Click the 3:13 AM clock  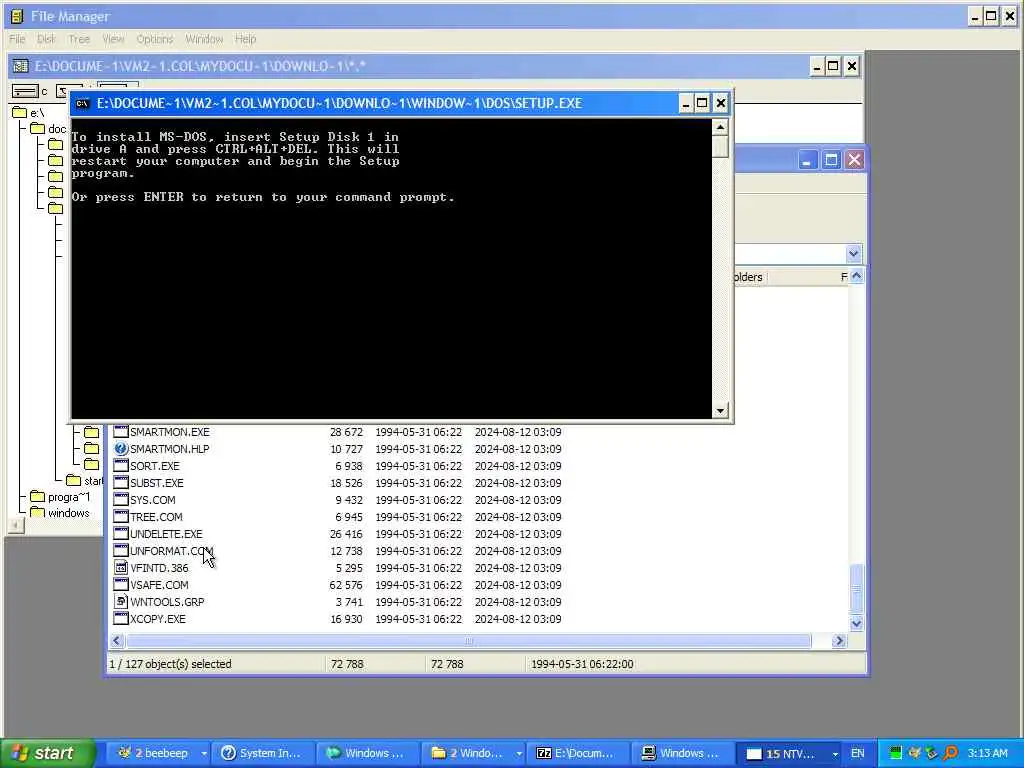[x=987, y=753]
